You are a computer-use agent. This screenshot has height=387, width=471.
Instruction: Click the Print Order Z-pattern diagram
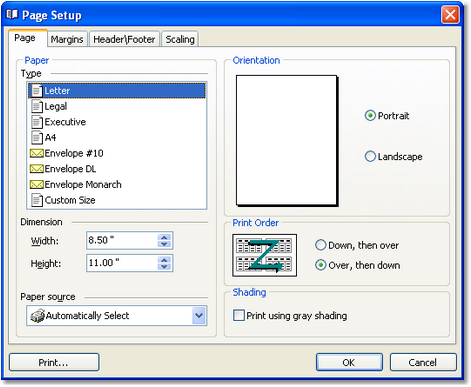(265, 255)
